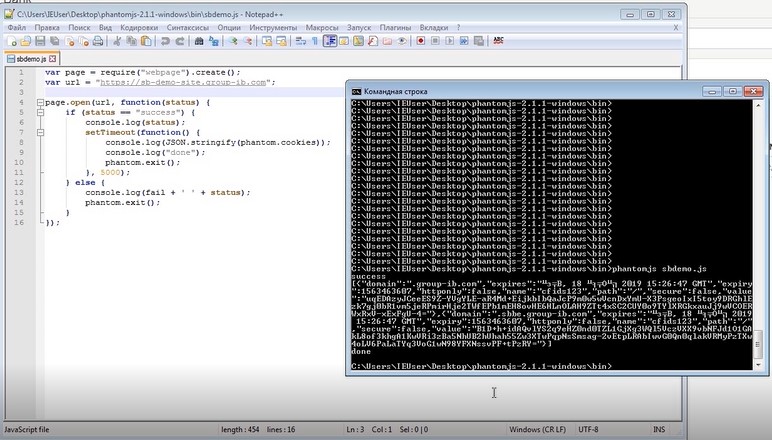The height and width of the screenshot is (440, 772).
Task: Click the command prompt vertical scrollbar
Action: [758, 234]
